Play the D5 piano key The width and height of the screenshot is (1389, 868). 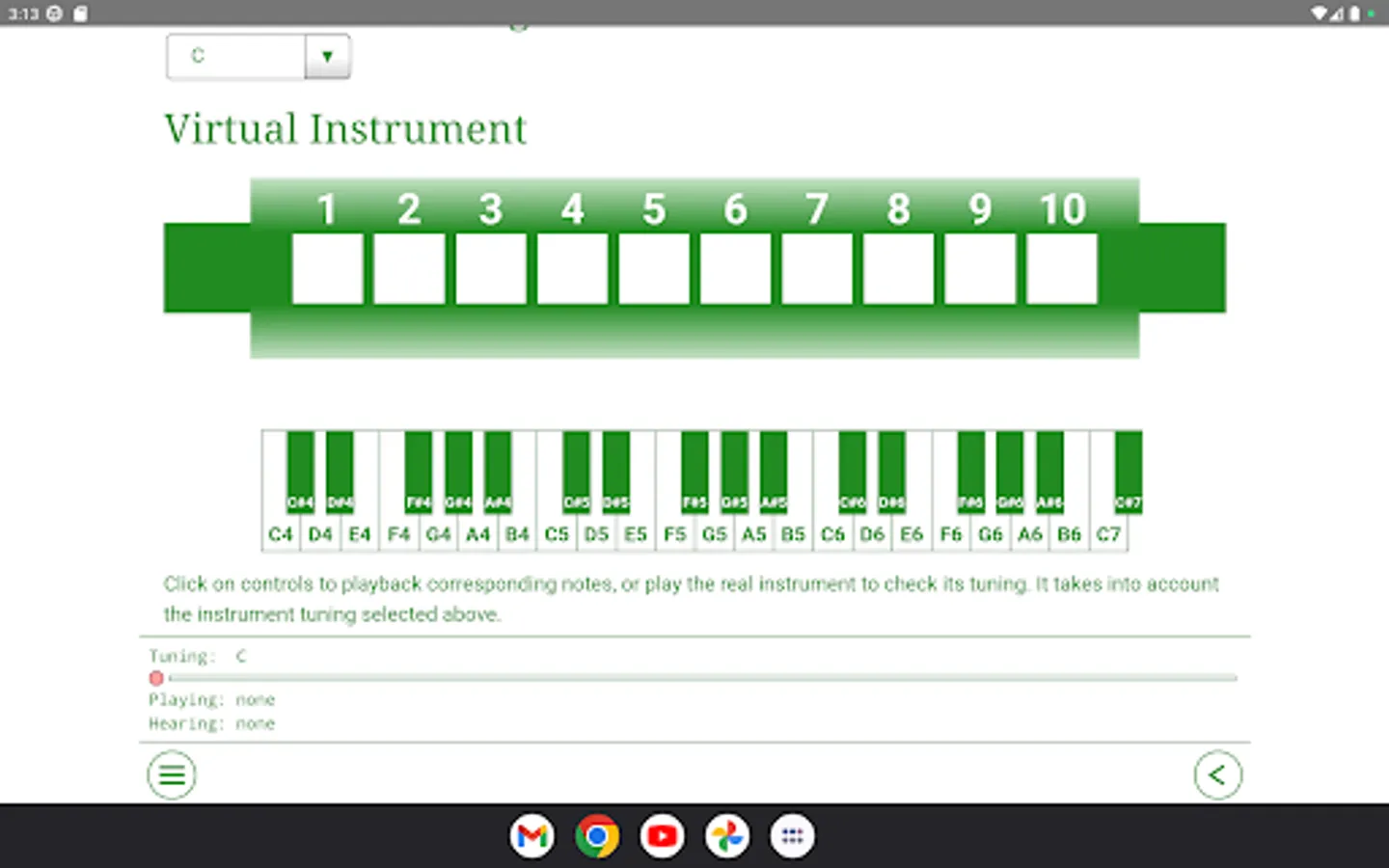596,533
